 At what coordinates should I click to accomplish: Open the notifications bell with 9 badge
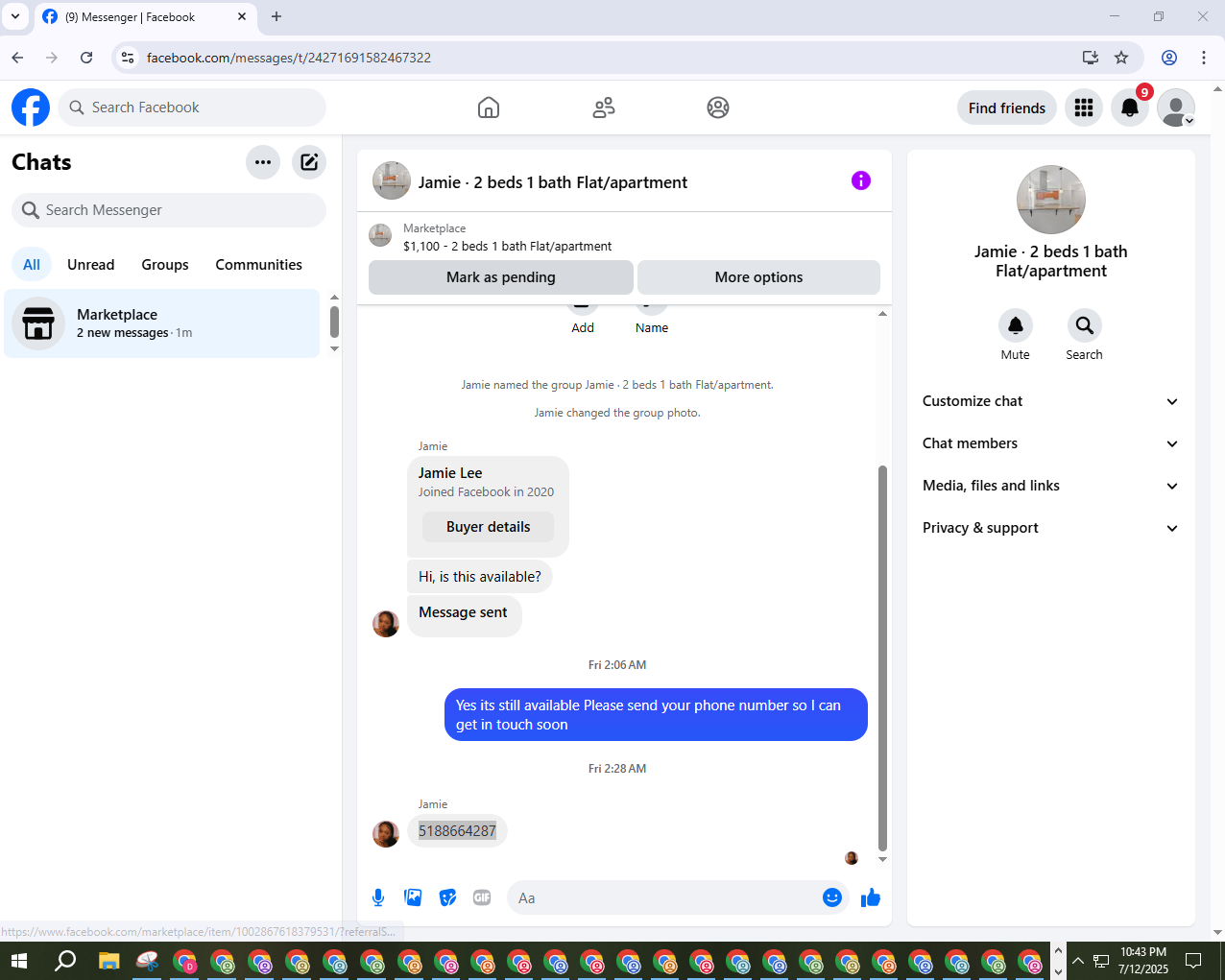click(x=1130, y=108)
